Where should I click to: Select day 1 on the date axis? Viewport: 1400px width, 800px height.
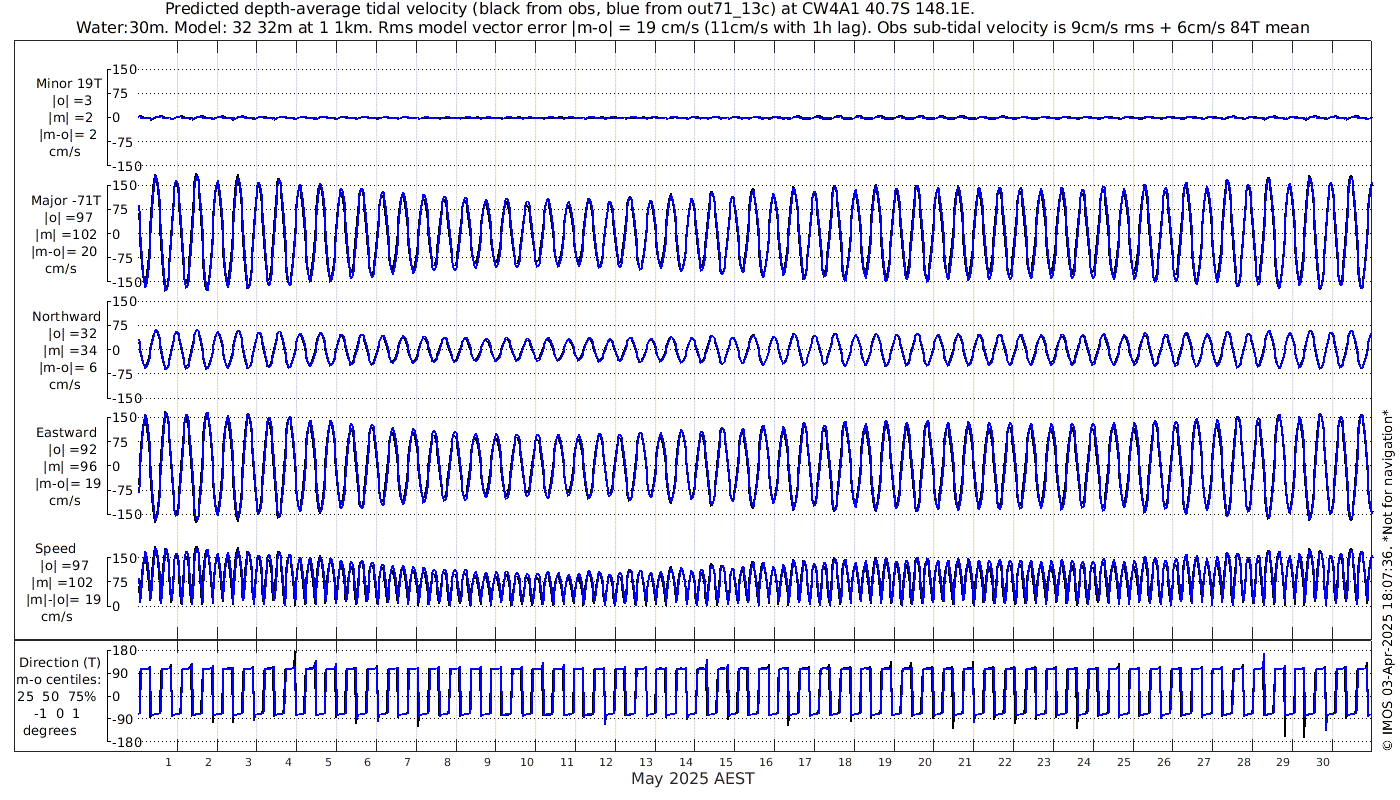tap(169, 762)
